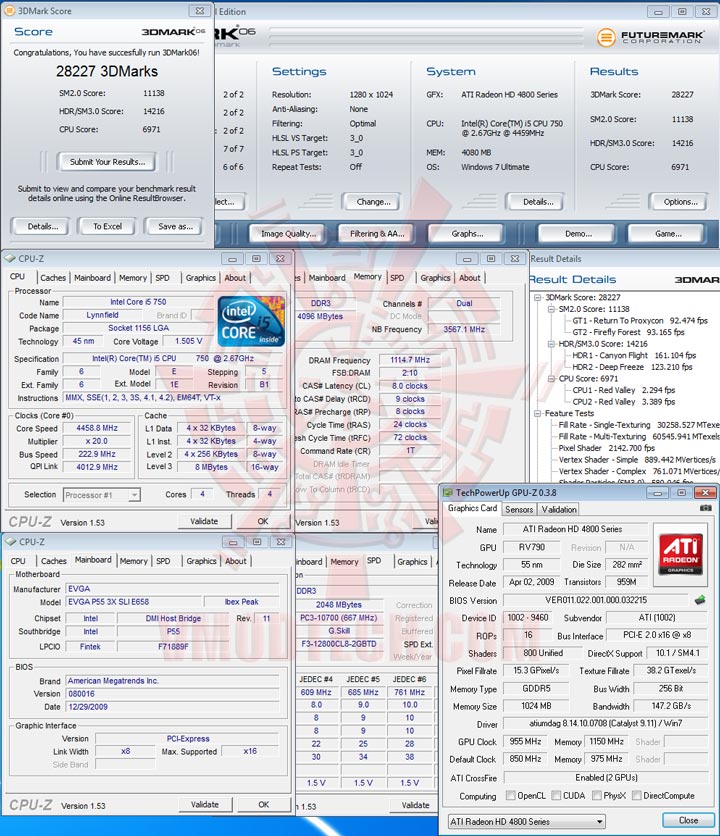Click Options... under Results
The image size is (720, 836).
pyautogui.click(x=681, y=202)
